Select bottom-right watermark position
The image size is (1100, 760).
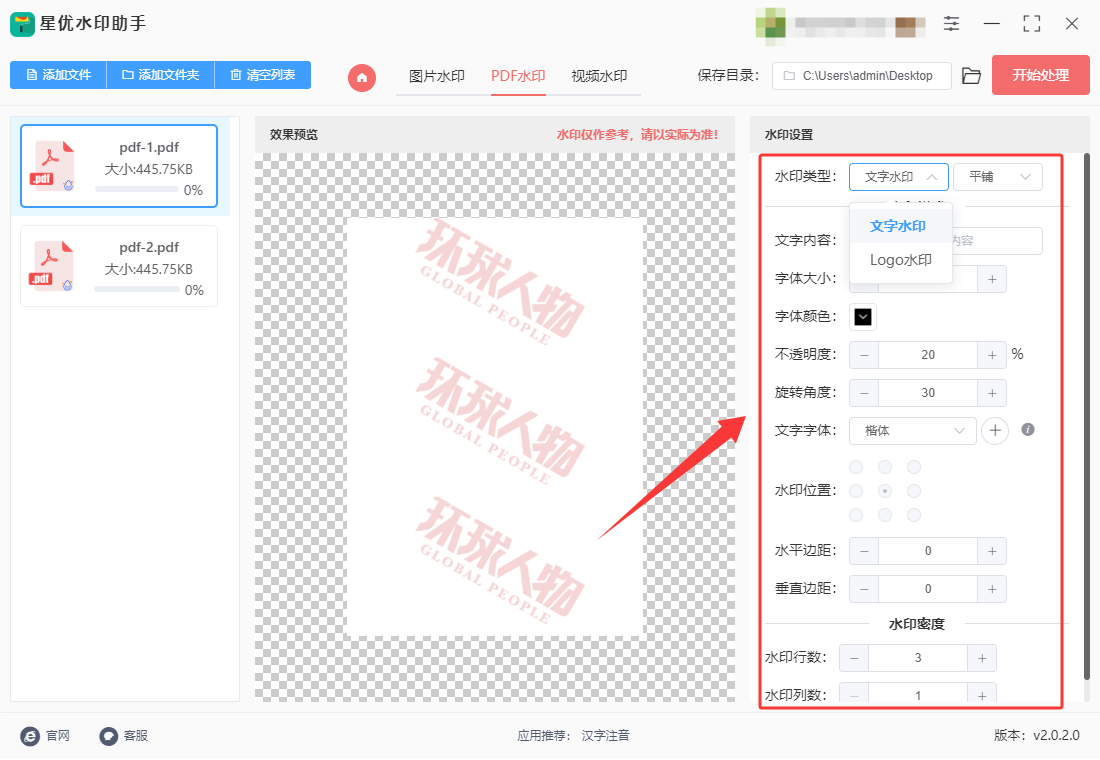(x=913, y=515)
